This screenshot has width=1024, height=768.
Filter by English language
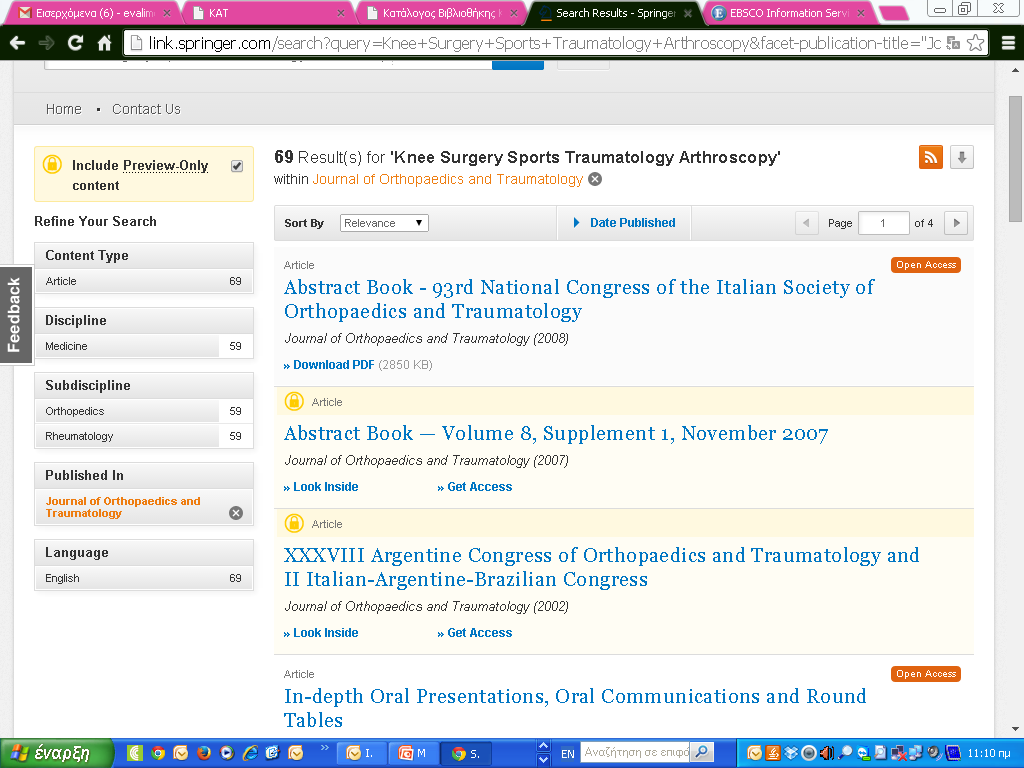click(144, 578)
